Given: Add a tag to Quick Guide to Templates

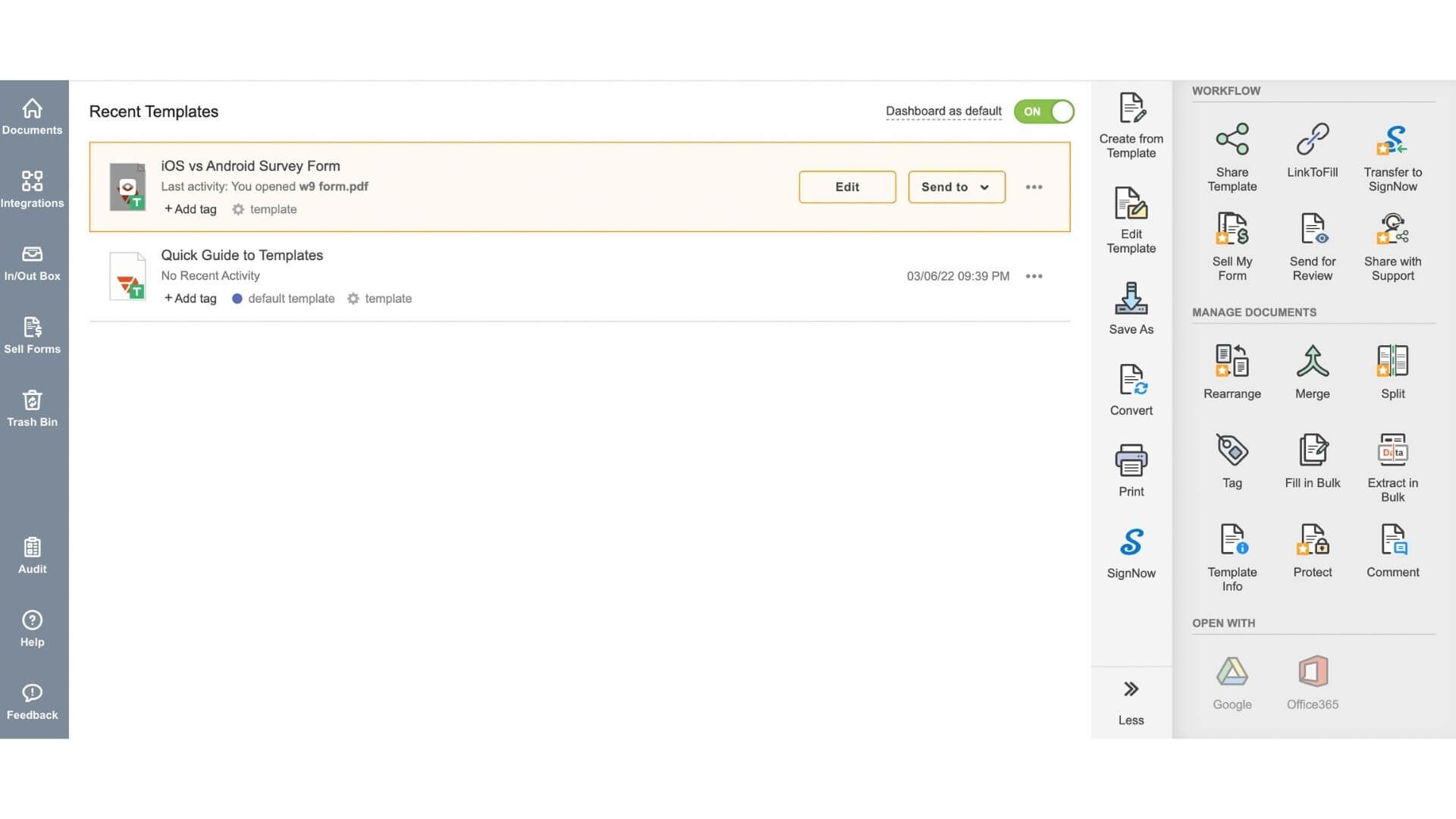Looking at the screenshot, I should (x=190, y=298).
